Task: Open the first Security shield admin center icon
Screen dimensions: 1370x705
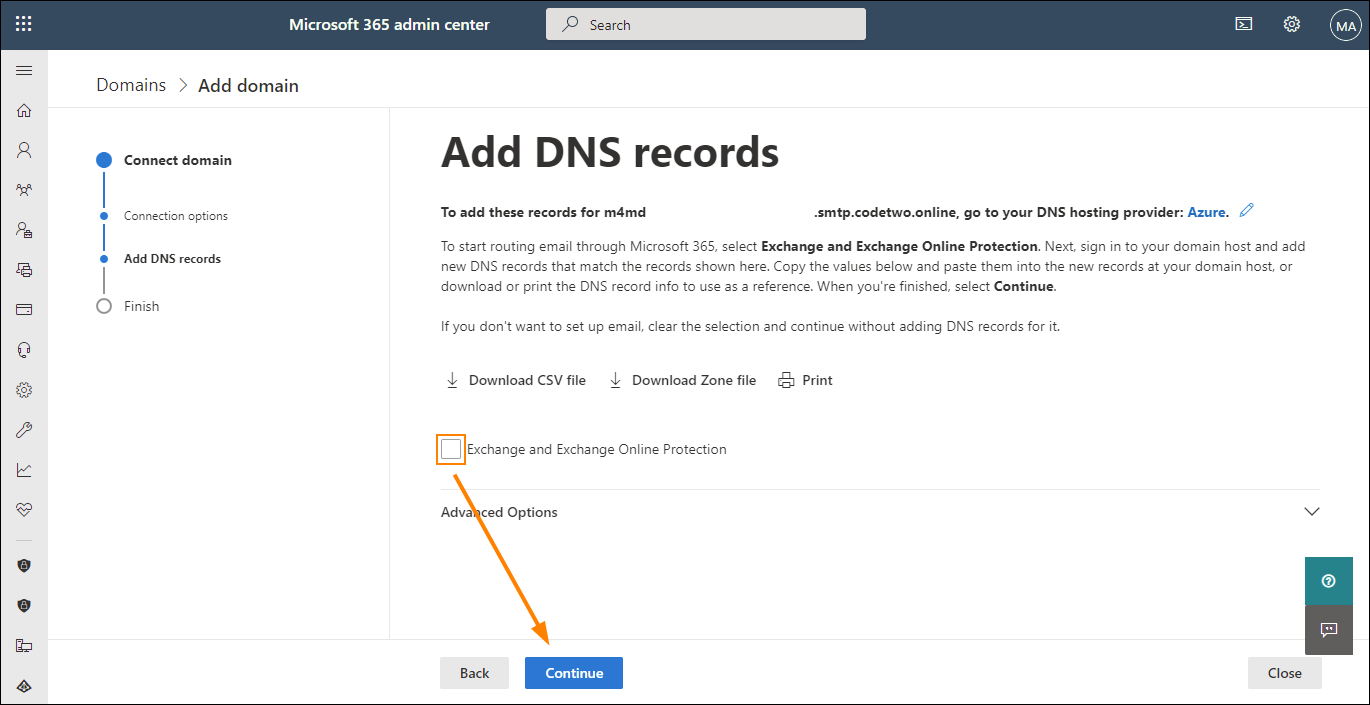Action: coord(24,566)
